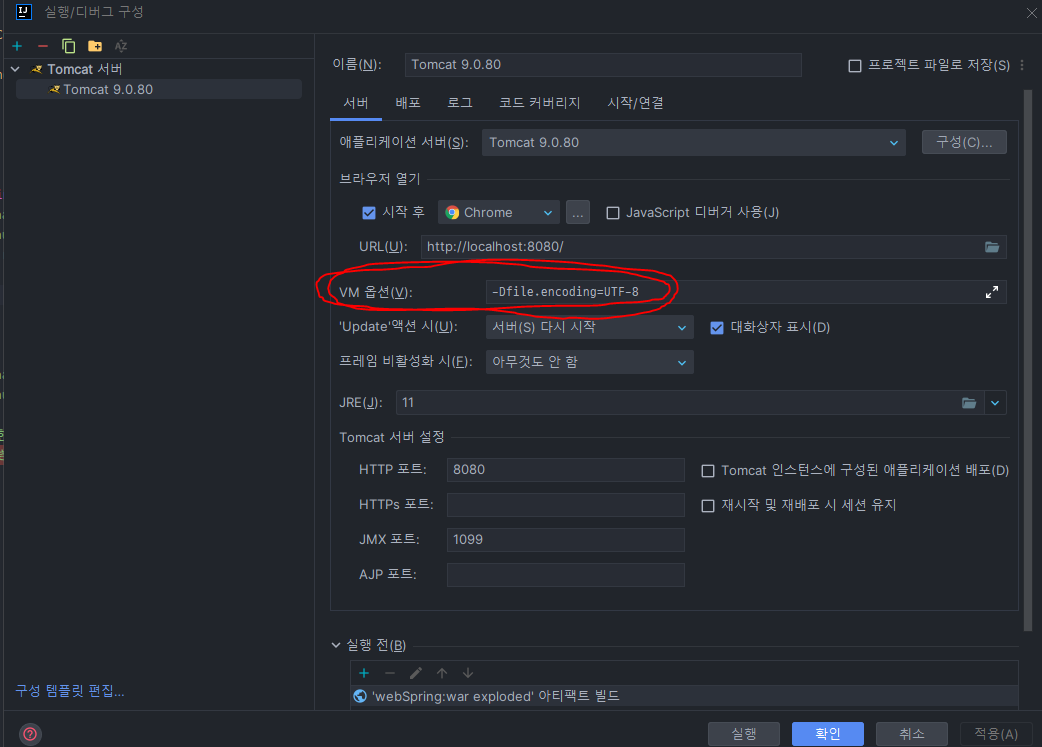
Task: Open more options next to save-to-project-file
Action: tap(1022, 65)
